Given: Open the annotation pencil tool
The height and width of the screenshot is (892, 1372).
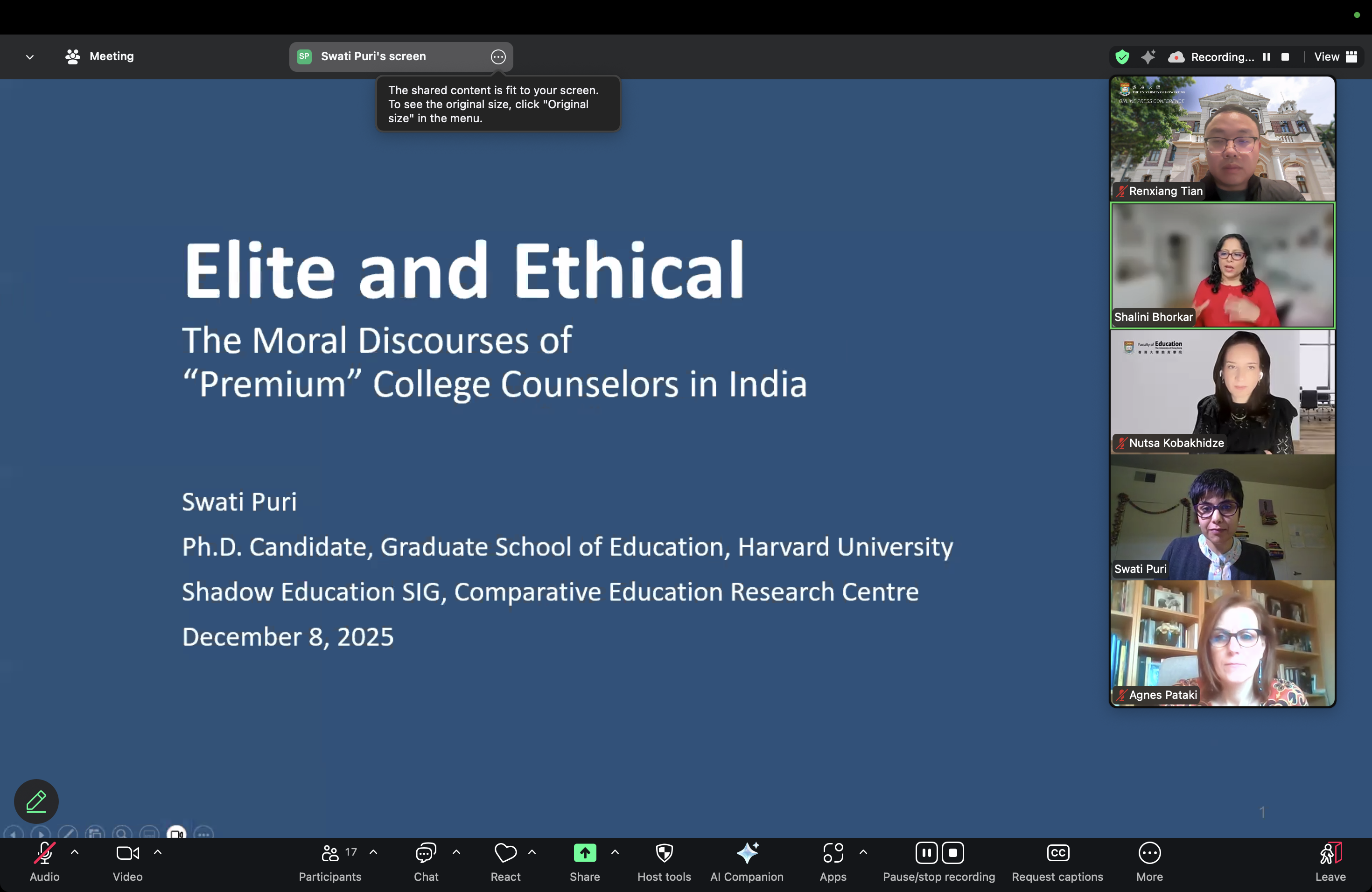Looking at the screenshot, I should (36, 801).
